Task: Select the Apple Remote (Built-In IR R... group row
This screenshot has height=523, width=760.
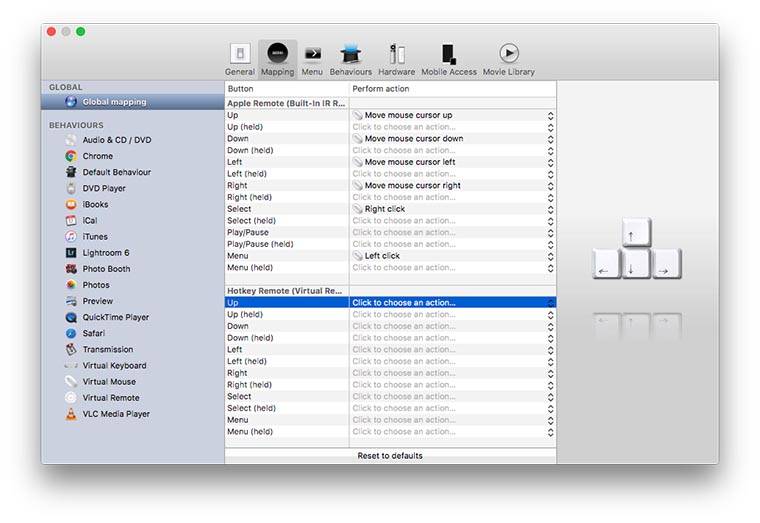Action: coord(391,103)
